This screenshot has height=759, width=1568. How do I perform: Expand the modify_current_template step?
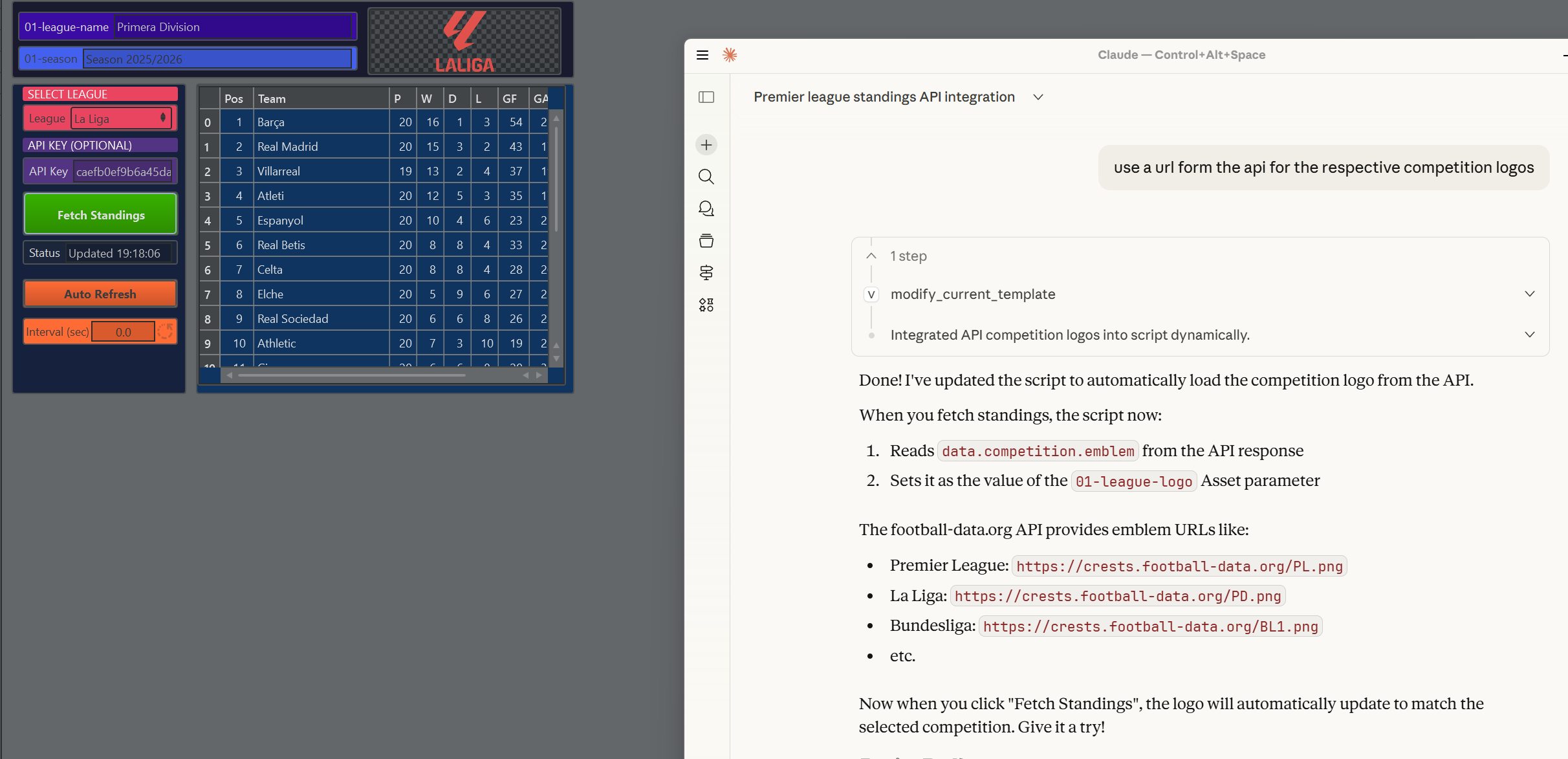point(1529,294)
